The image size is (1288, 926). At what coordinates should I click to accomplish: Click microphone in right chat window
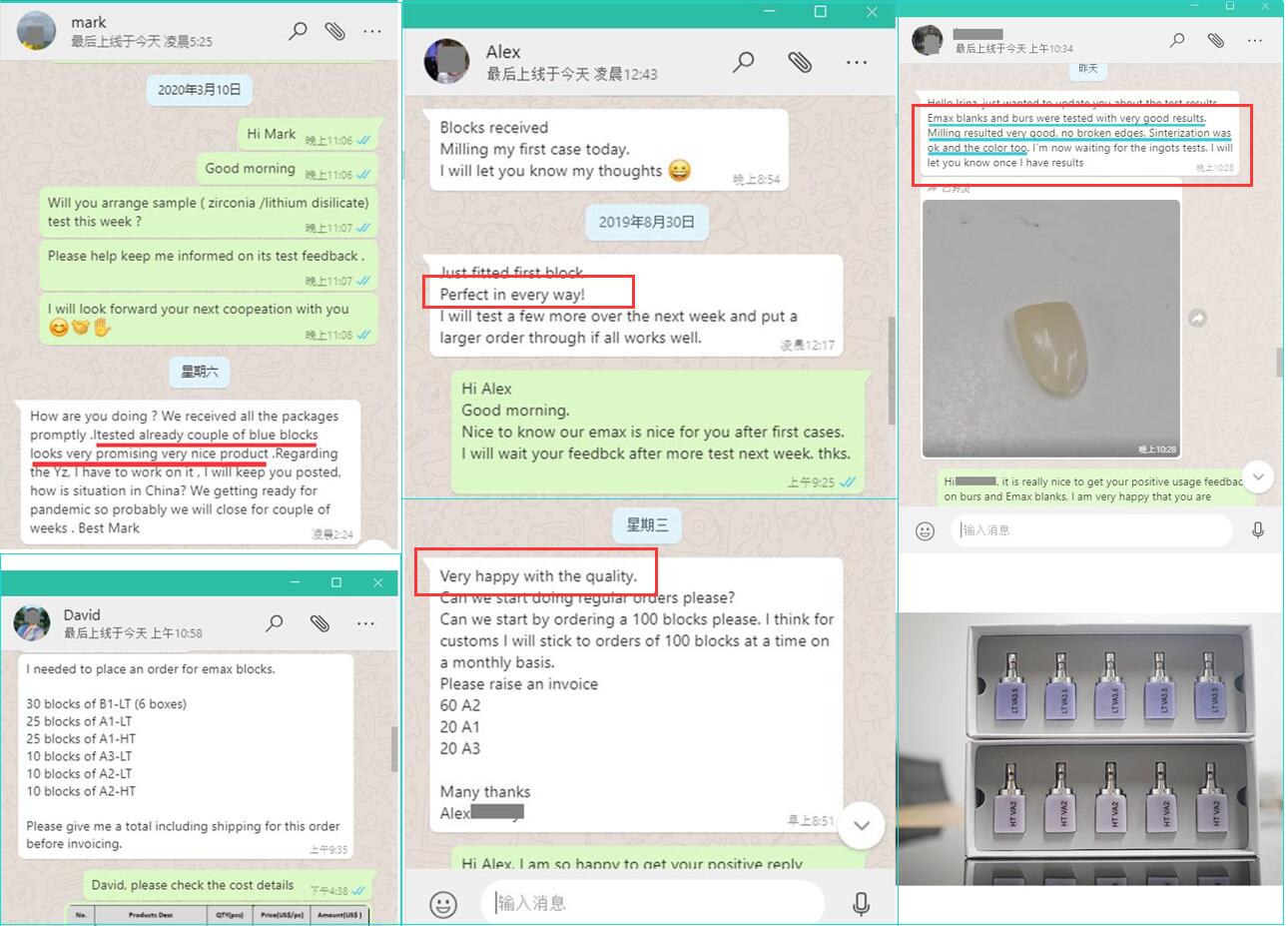[x=1258, y=530]
